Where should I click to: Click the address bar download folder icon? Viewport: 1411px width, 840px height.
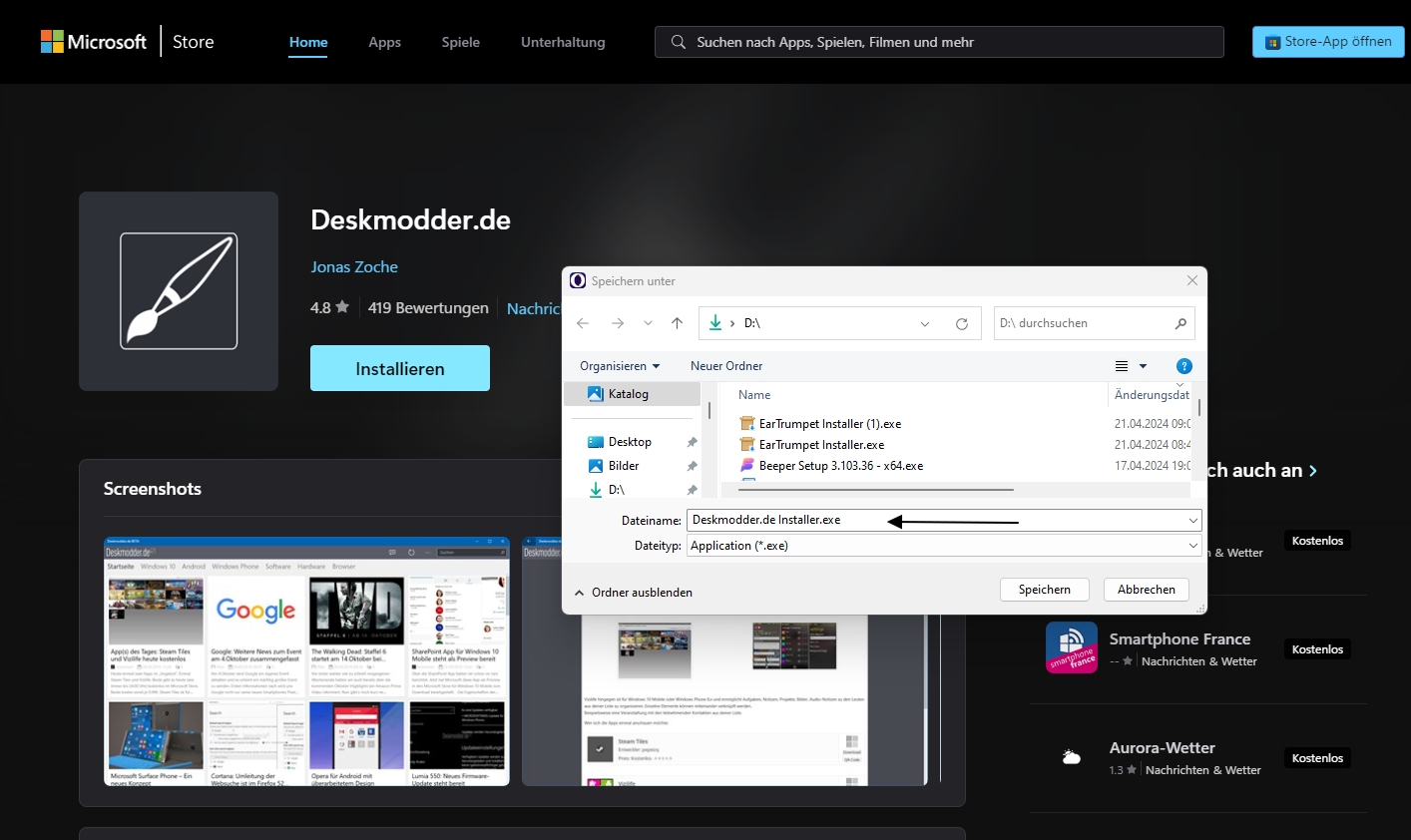tap(715, 322)
